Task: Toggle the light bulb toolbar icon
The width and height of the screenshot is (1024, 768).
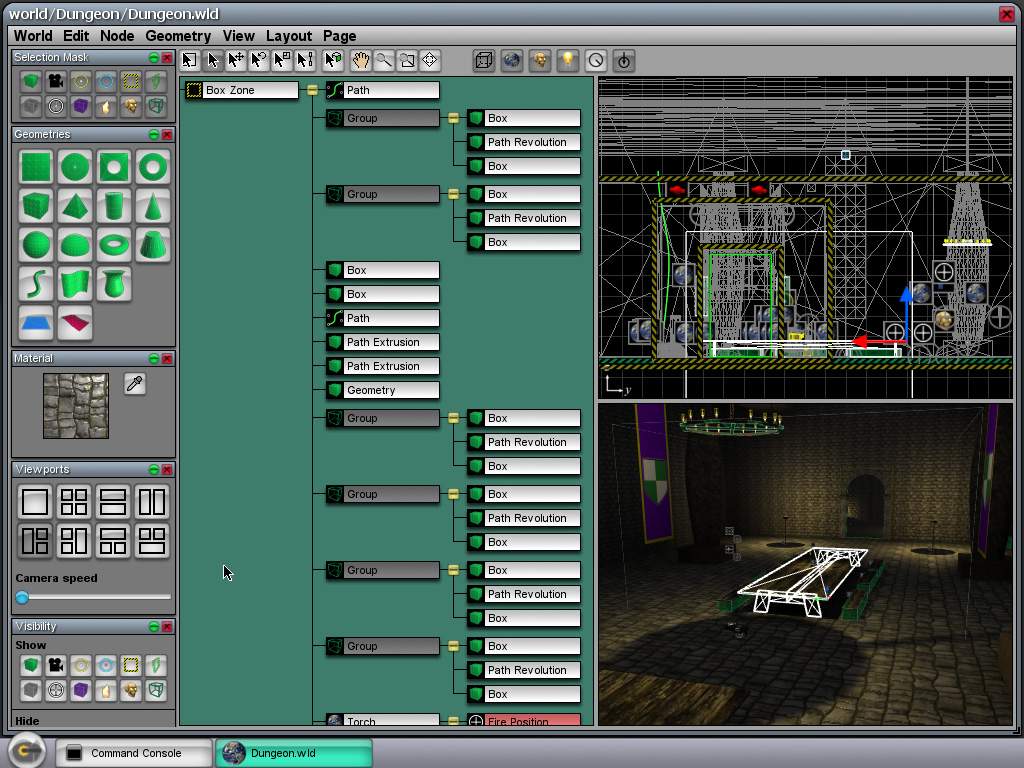Action: 568,61
